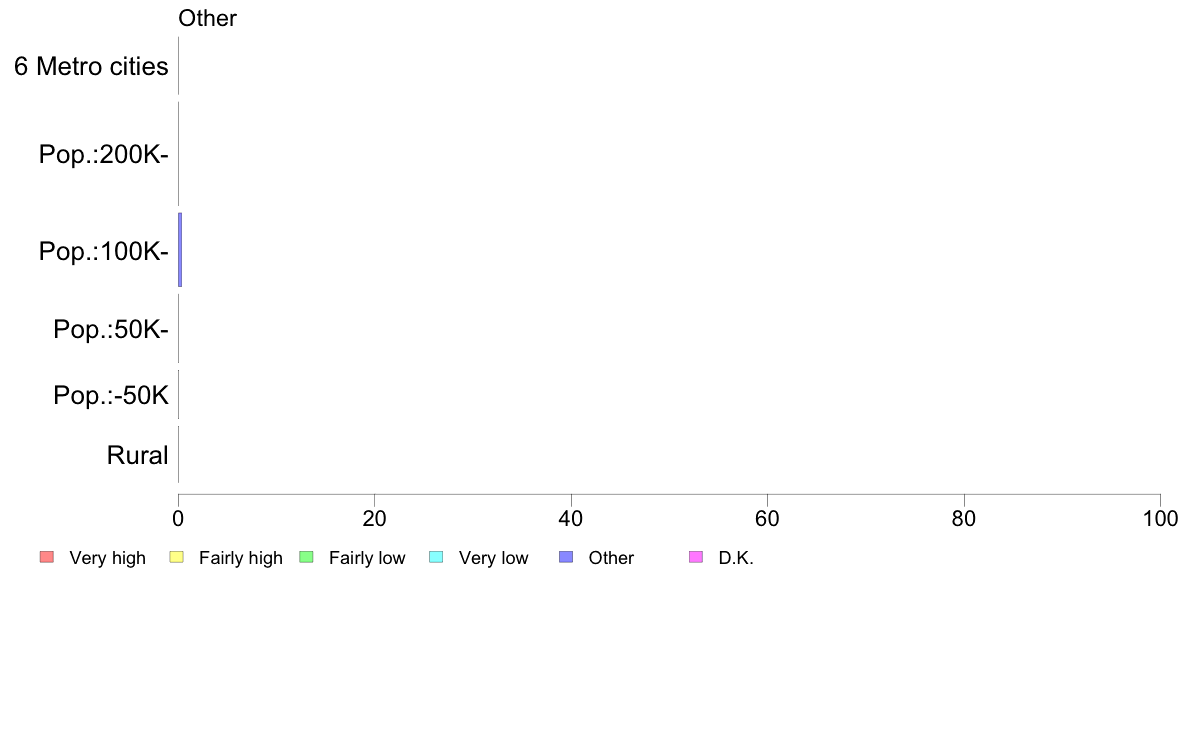Click the Pop.:100K- category label

click(104, 251)
